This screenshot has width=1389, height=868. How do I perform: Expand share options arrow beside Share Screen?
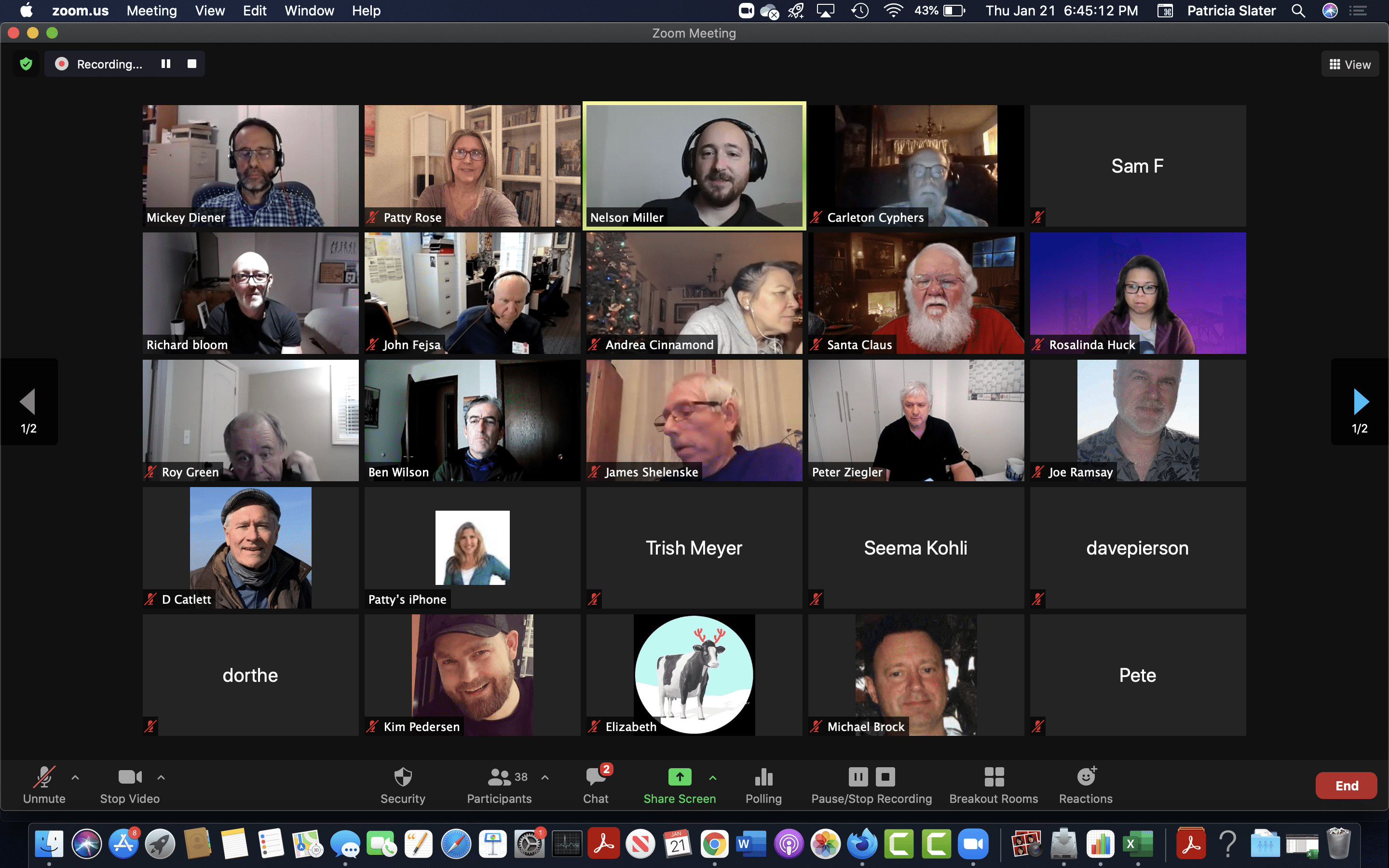pyautogui.click(x=712, y=777)
